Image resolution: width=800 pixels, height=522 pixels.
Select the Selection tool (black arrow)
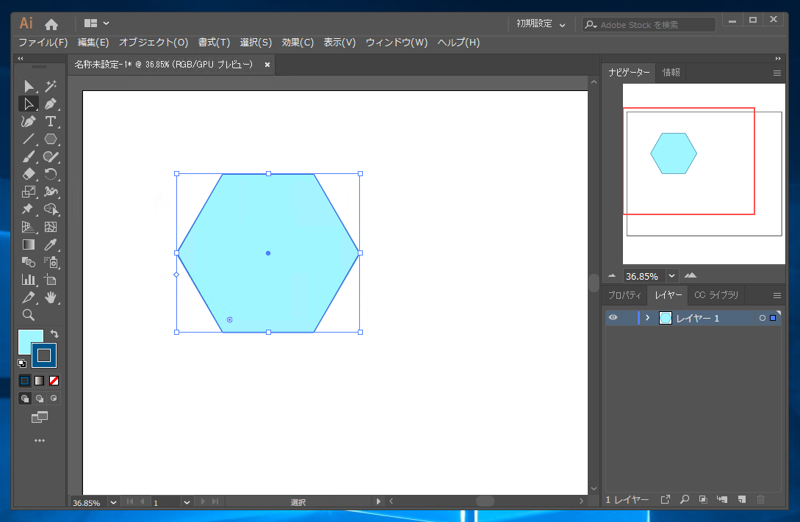[28, 87]
